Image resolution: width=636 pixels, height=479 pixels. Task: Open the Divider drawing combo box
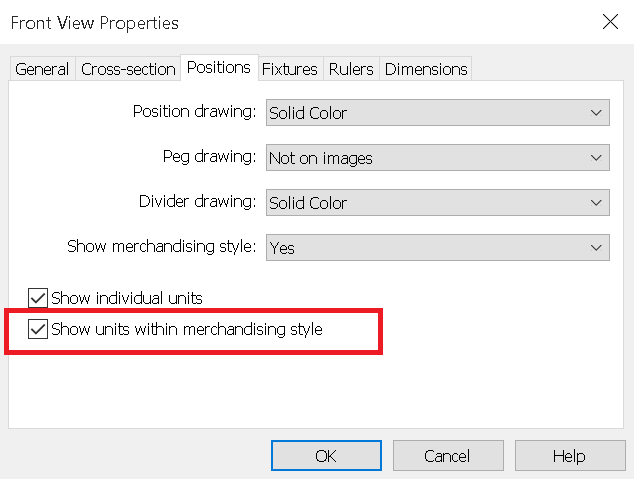click(438, 202)
